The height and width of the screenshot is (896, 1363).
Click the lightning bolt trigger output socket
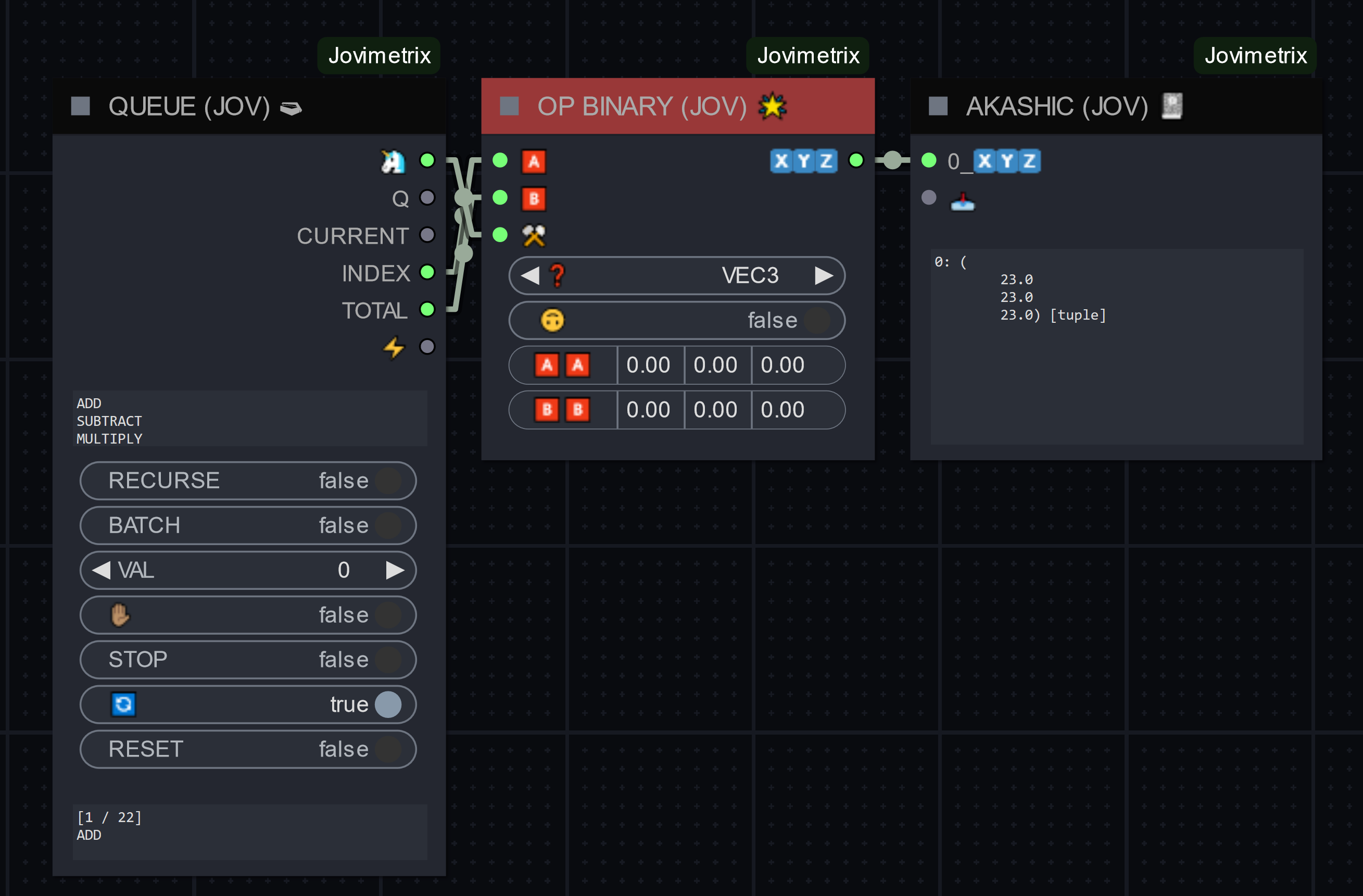[x=427, y=347]
